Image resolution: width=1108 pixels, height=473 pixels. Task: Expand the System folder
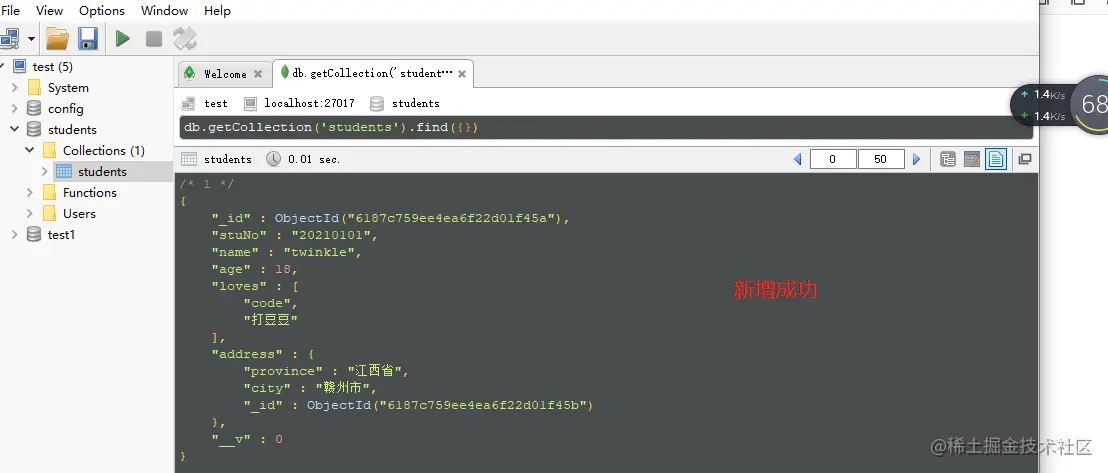click(x=15, y=88)
